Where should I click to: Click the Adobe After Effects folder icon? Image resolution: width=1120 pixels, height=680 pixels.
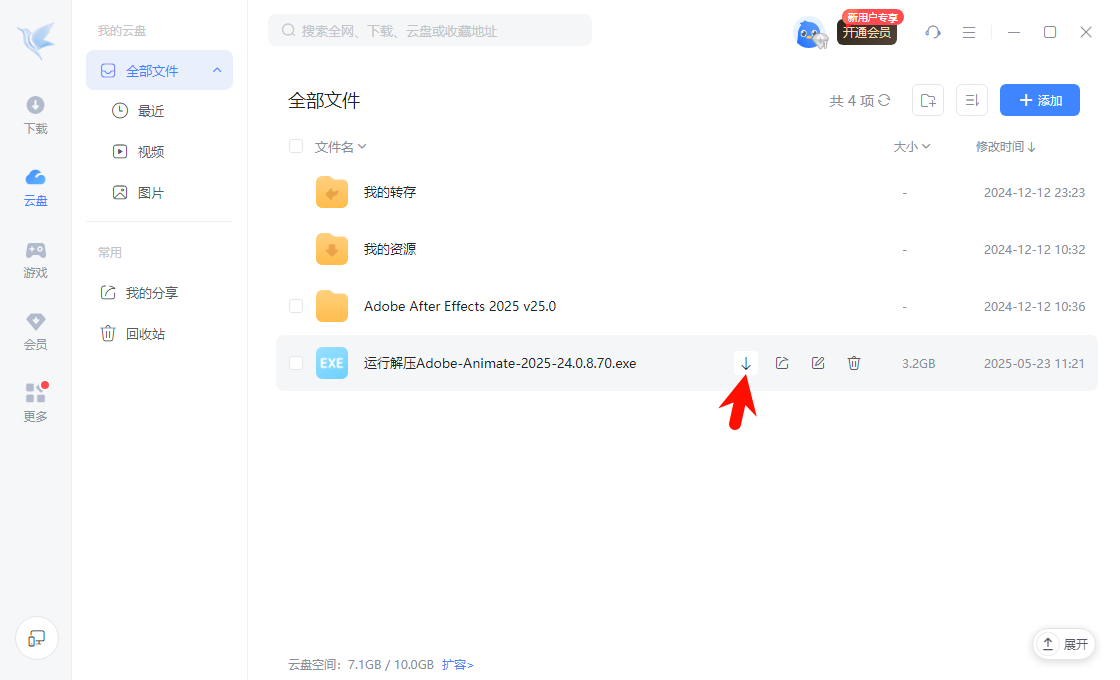pos(331,306)
